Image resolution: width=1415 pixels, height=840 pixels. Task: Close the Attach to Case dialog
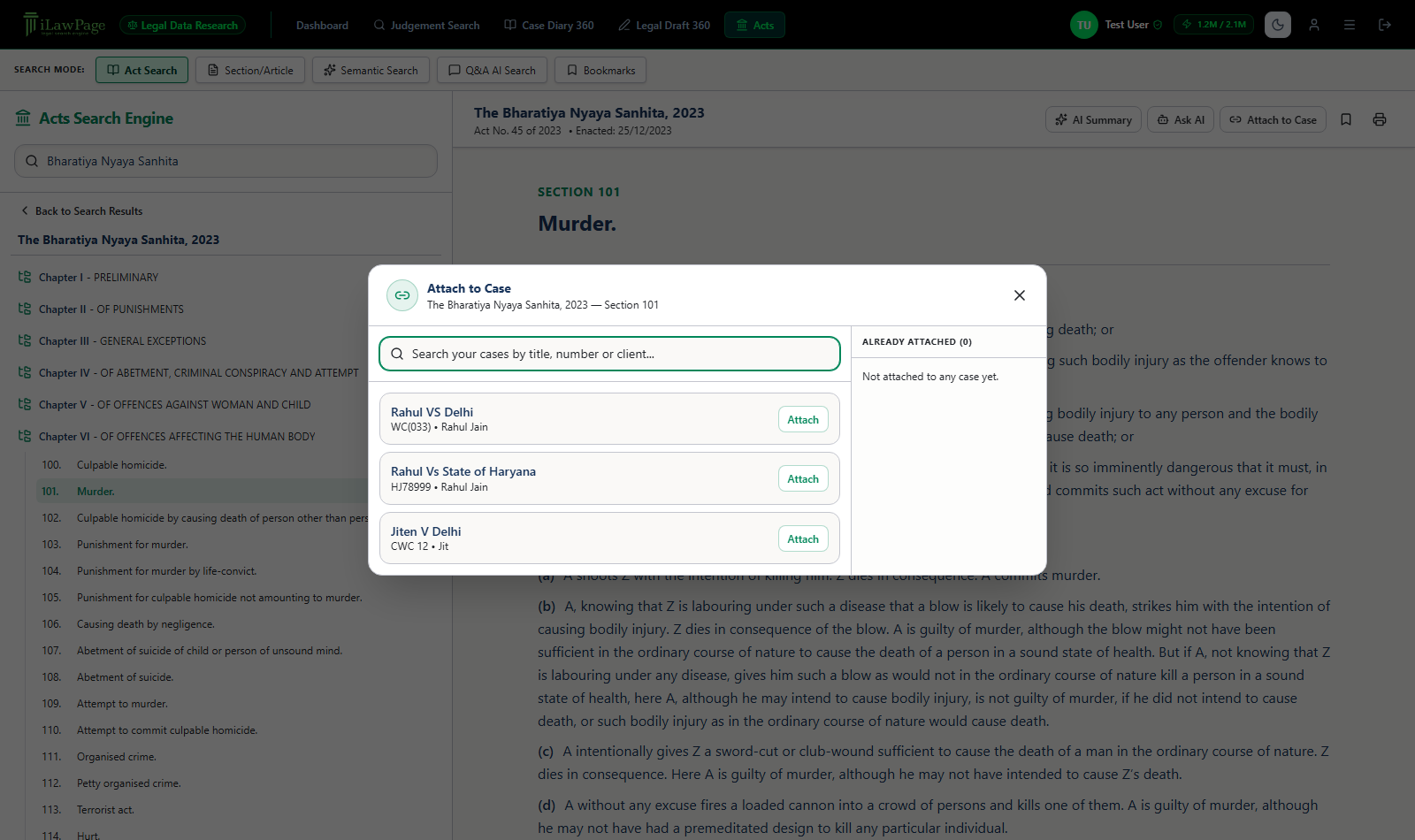pos(1020,295)
